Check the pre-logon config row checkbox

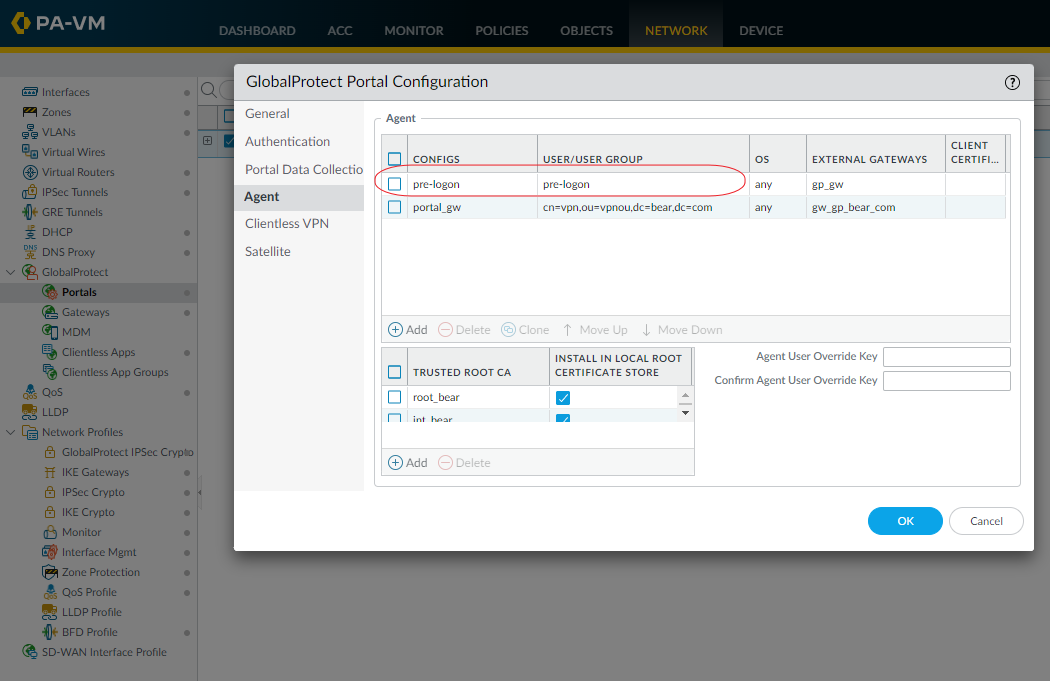(394, 184)
